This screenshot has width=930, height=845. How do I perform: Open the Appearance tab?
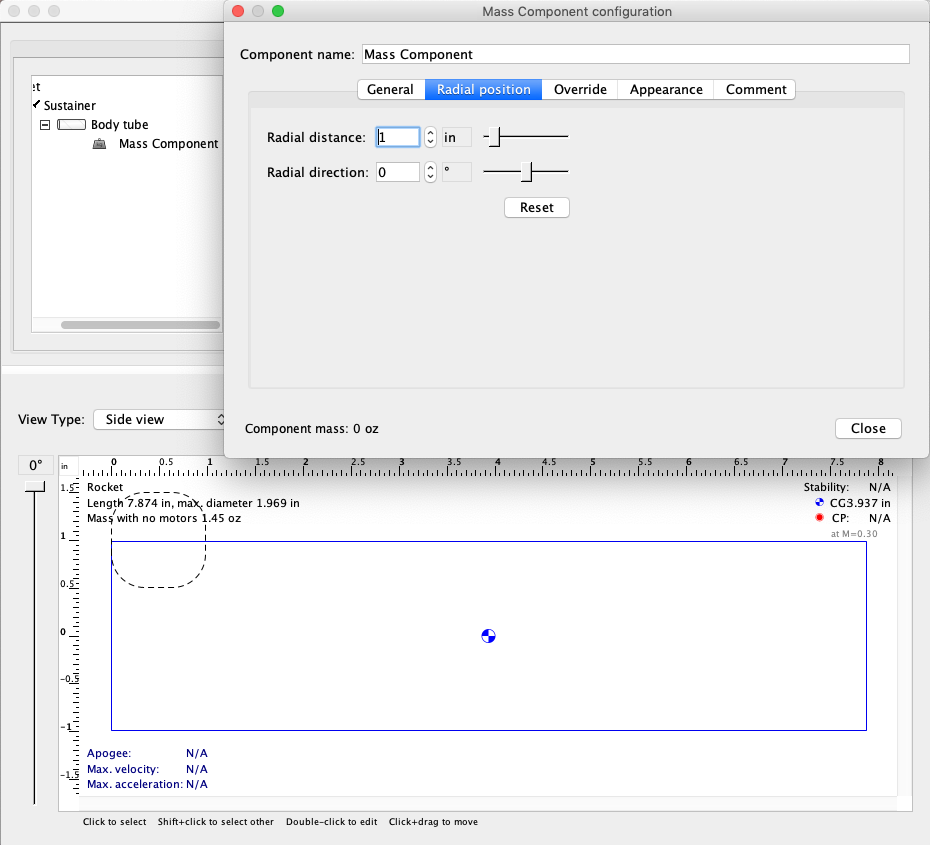665,89
